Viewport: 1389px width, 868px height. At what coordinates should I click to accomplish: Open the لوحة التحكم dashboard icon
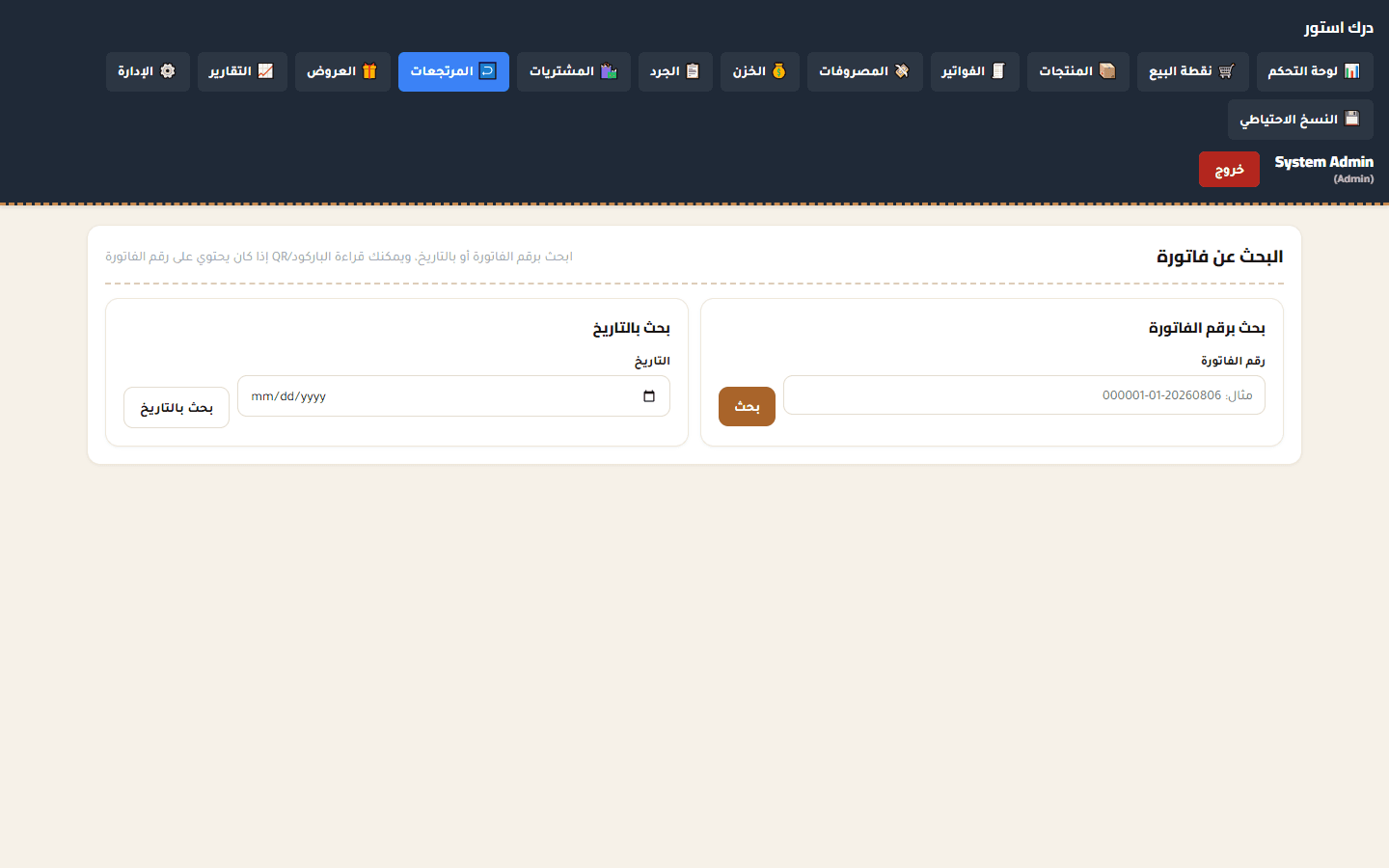[x=1351, y=71]
